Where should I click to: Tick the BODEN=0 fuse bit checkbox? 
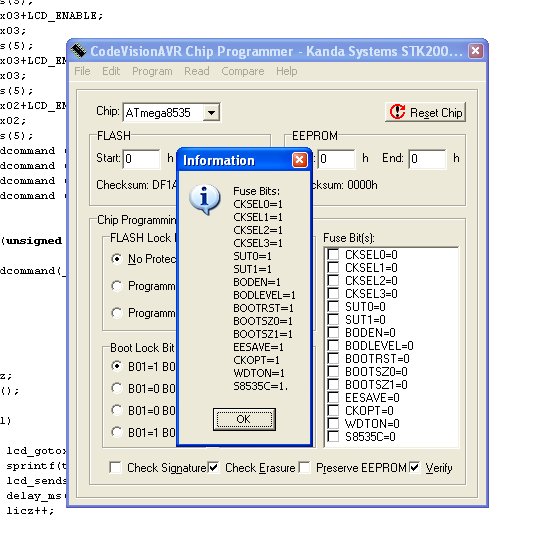[333, 332]
